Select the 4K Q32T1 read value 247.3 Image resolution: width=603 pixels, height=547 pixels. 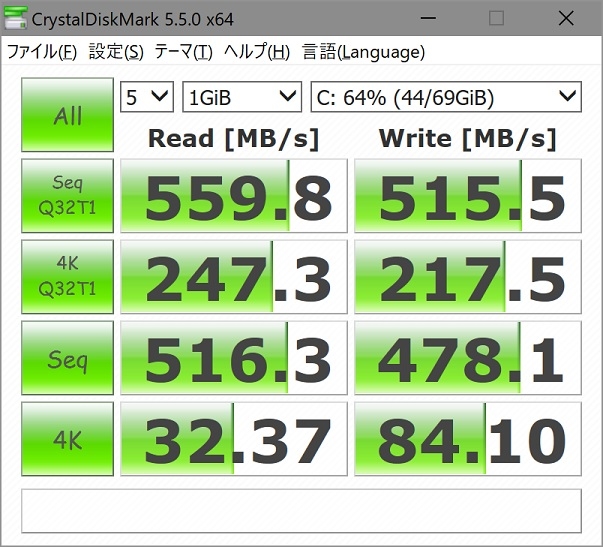234,277
